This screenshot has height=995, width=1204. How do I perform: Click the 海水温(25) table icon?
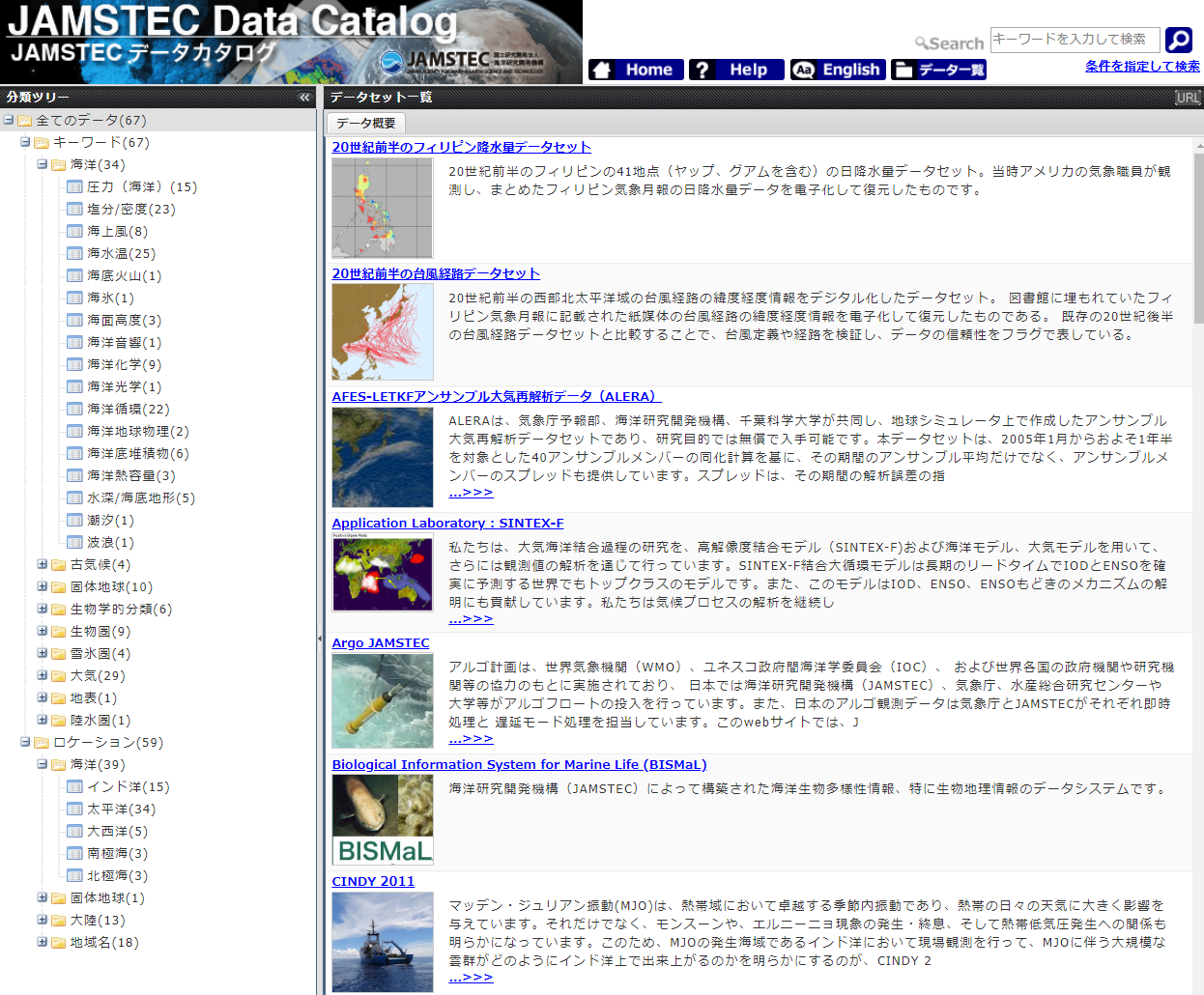pyautogui.click(x=74, y=254)
